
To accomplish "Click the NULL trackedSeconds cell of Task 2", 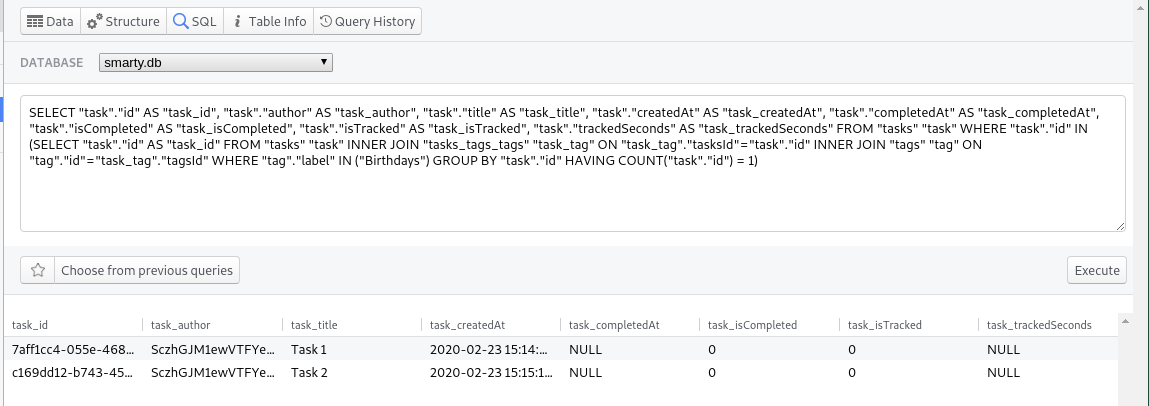I will 1048,372.
